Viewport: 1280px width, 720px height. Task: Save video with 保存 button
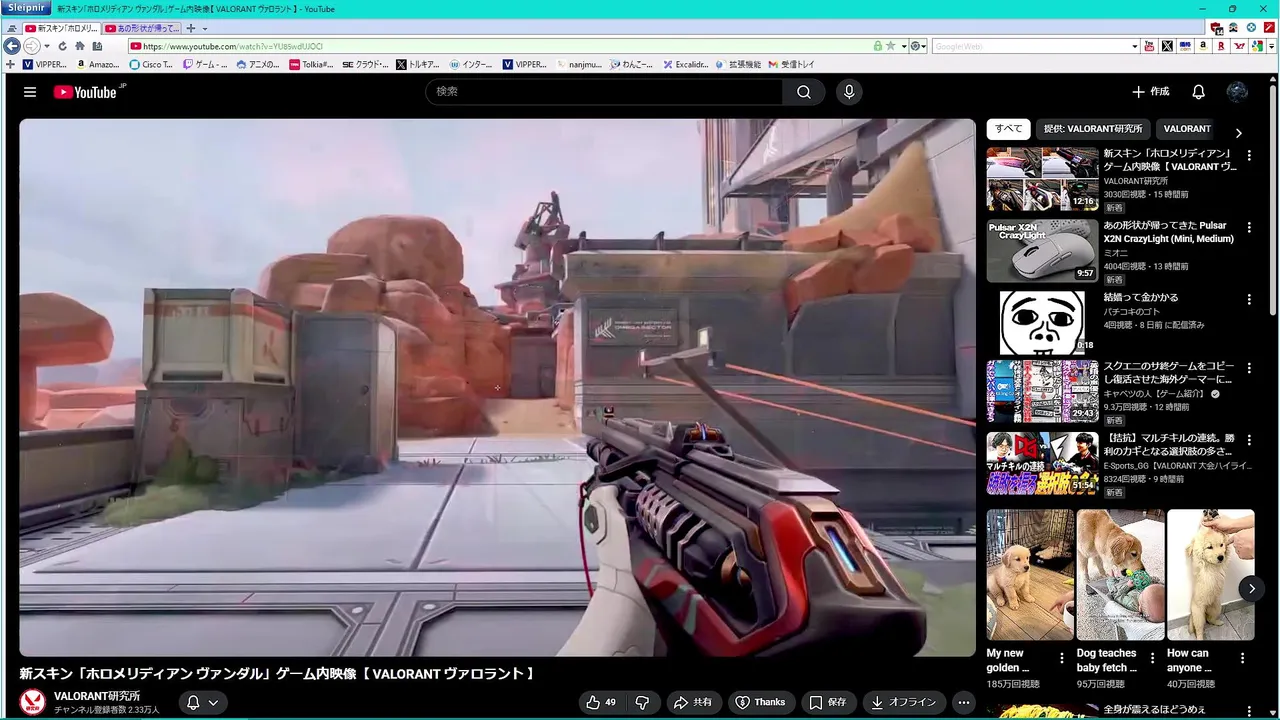pos(829,702)
